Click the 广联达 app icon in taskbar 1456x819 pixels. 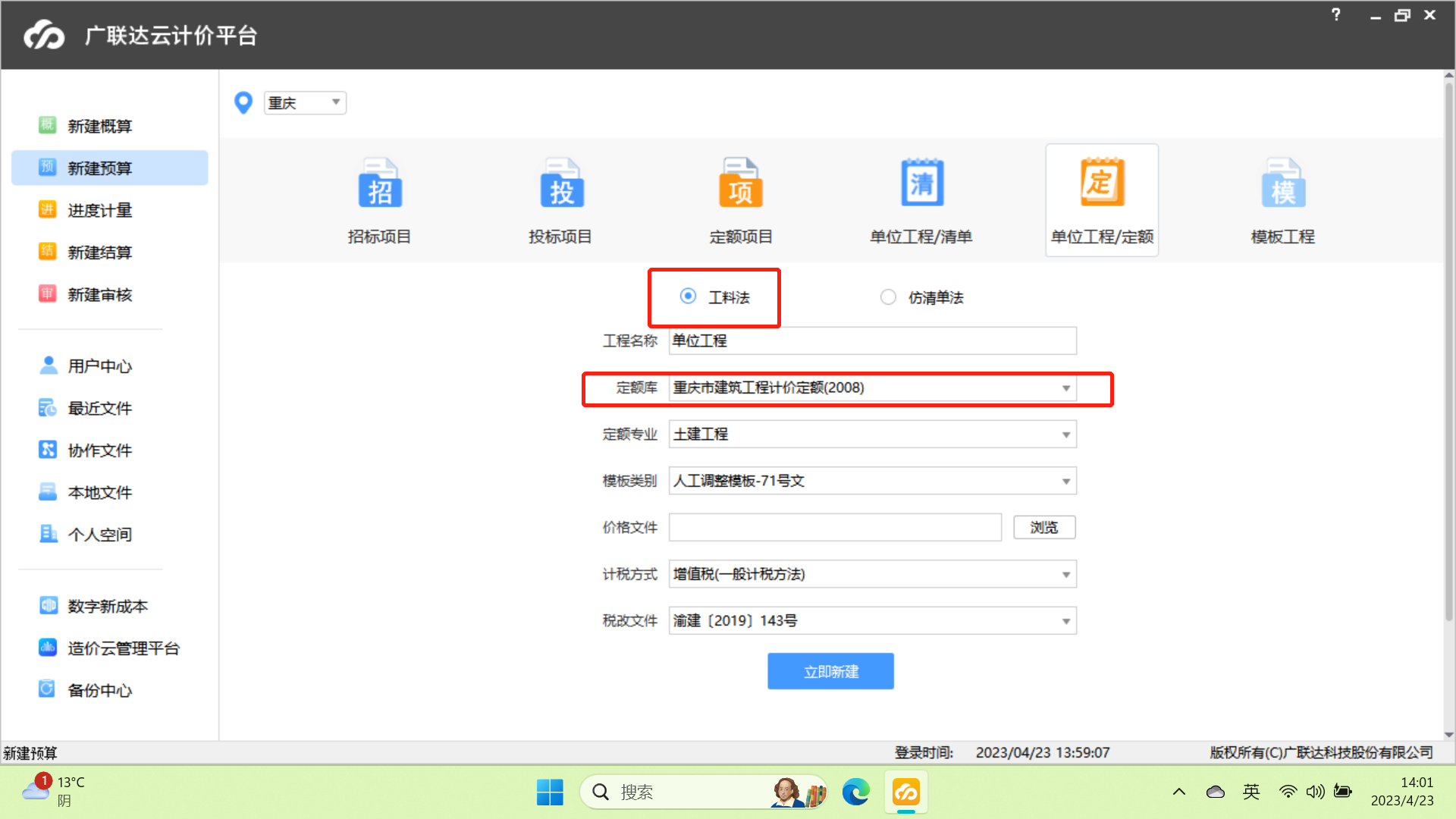click(906, 792)
